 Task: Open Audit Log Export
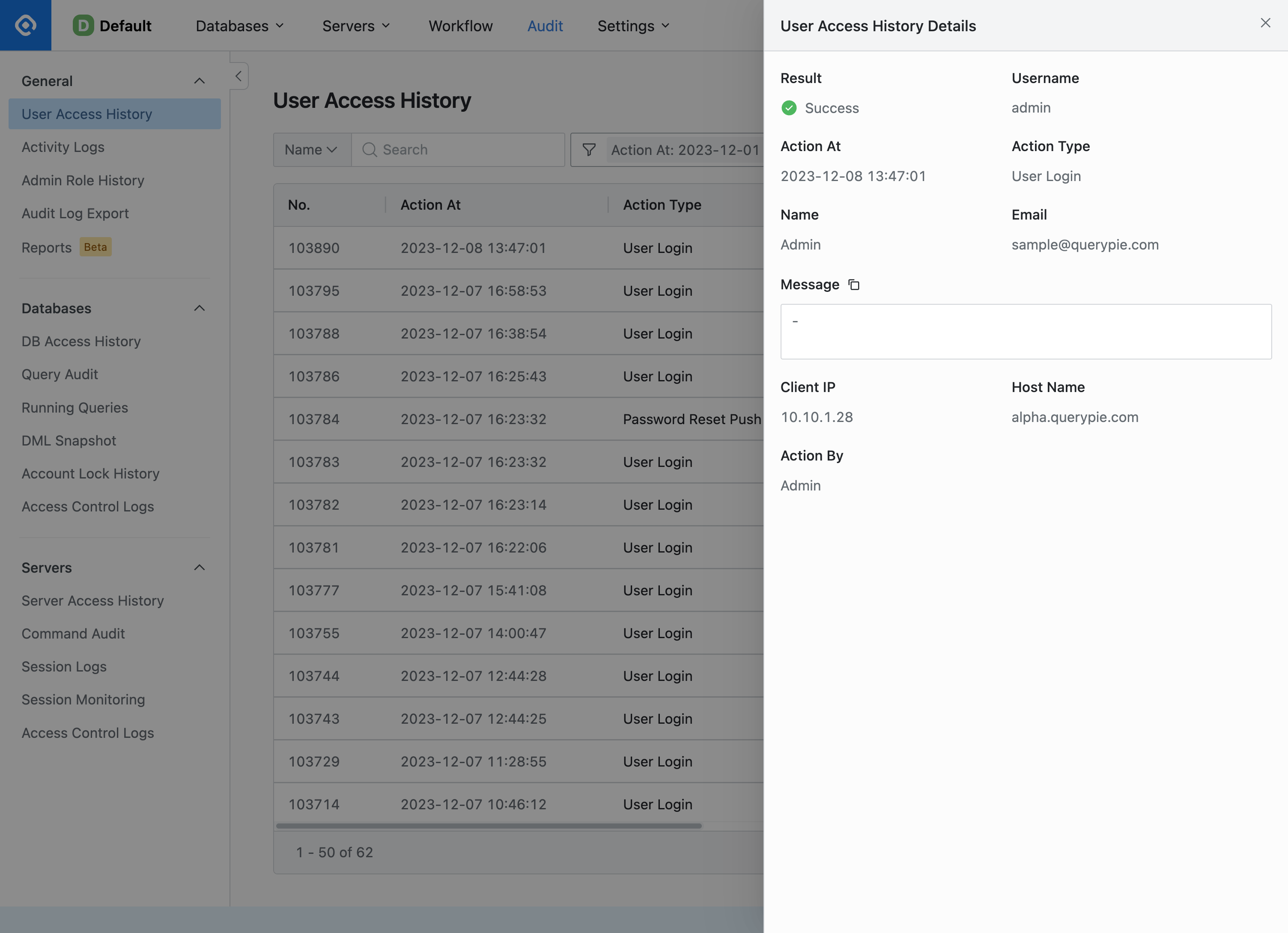[x=75, y=214]
